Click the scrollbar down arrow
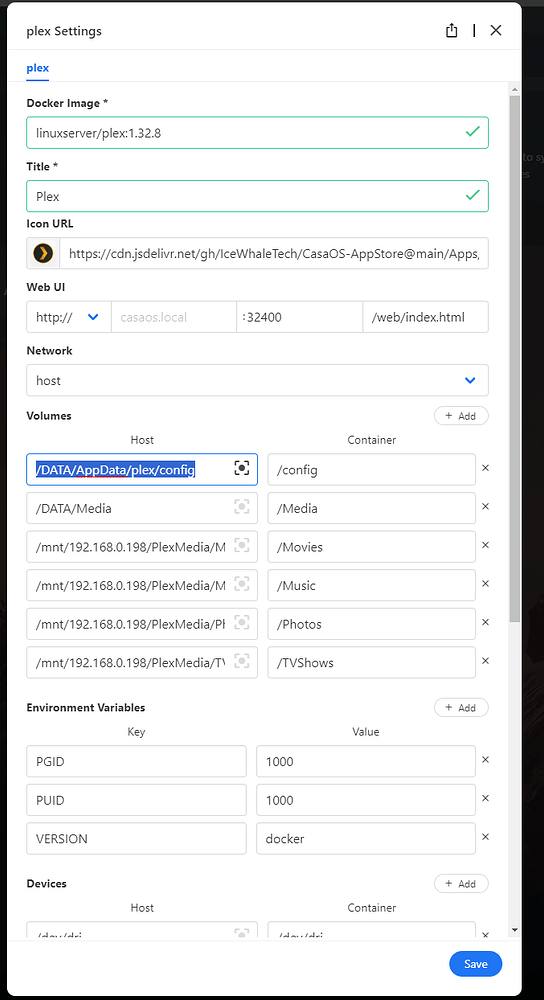This screenshot has width=544, height=1000. tap(515, 930)
